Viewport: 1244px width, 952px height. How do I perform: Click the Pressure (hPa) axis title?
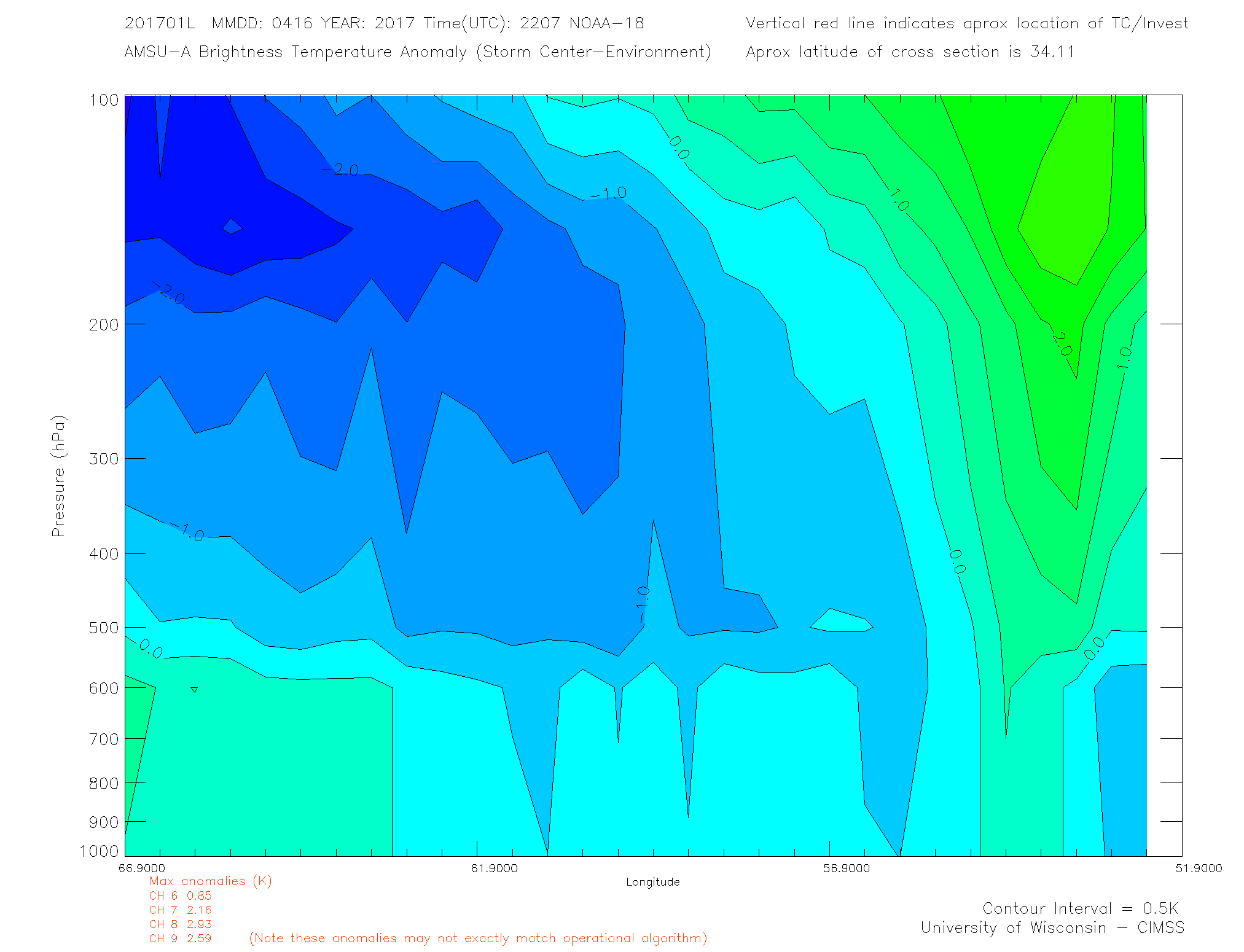click(58, 477)
